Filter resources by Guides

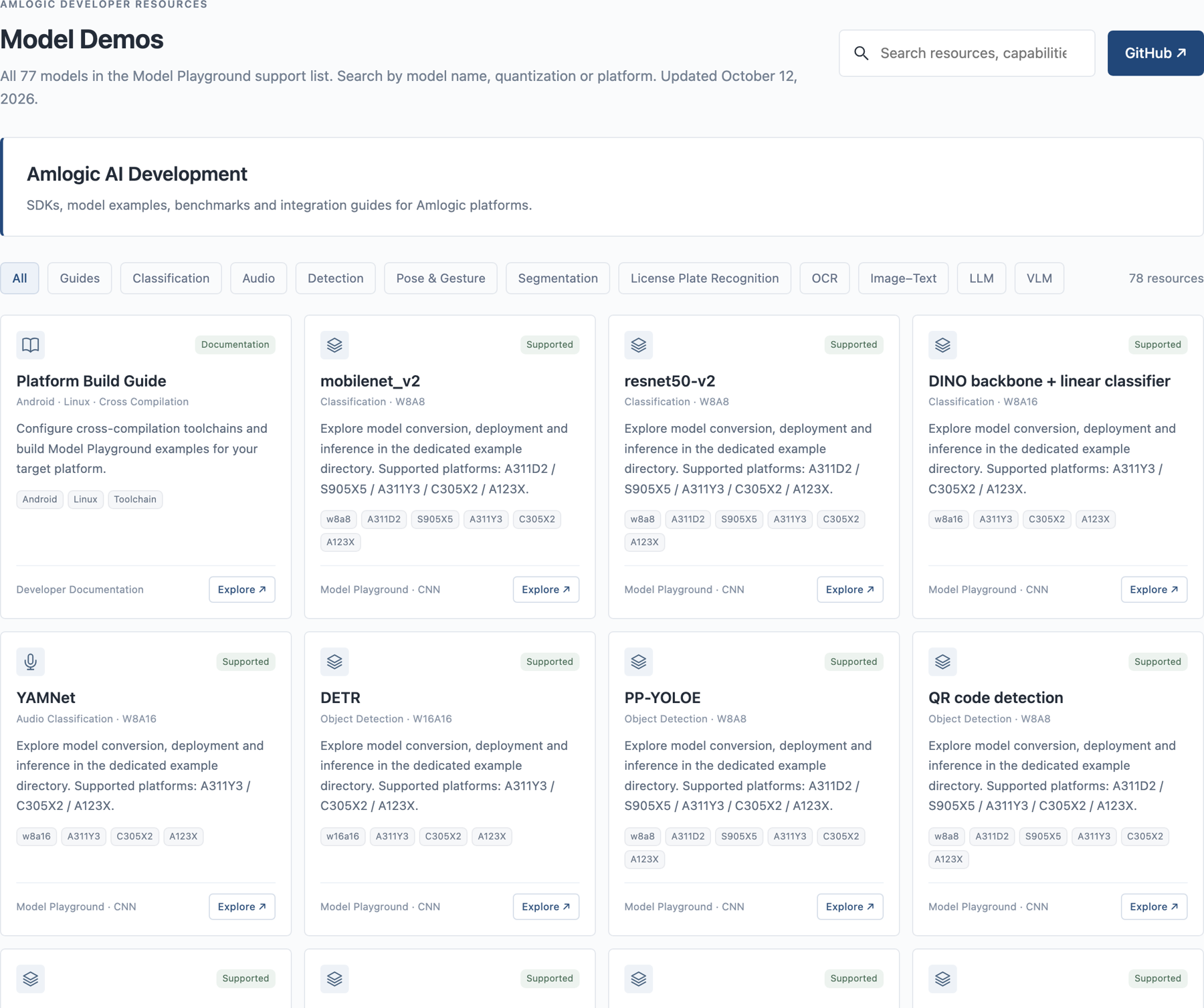[x=80, y=278]
